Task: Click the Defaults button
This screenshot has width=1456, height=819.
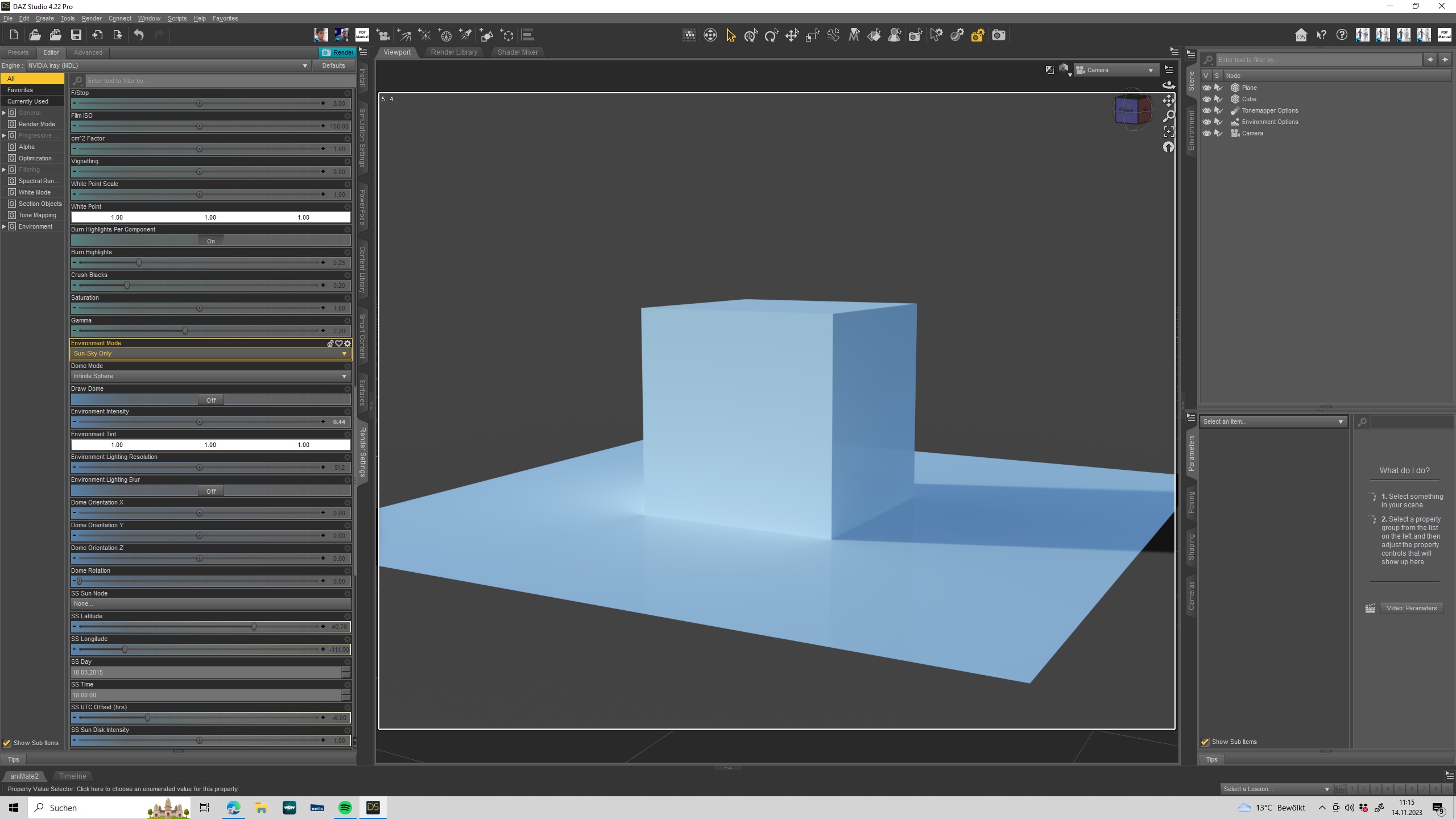Action: (x=333, y=65)
